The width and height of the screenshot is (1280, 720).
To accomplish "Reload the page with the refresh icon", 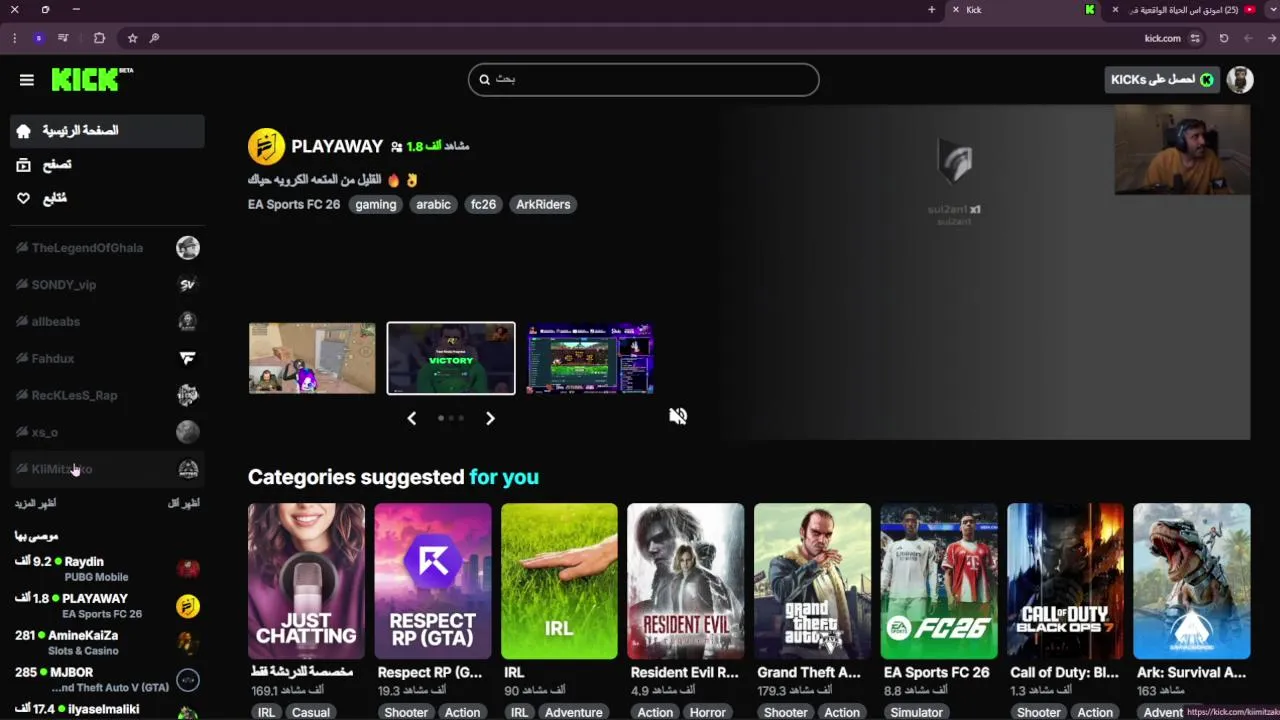I will coord(1224,38).
